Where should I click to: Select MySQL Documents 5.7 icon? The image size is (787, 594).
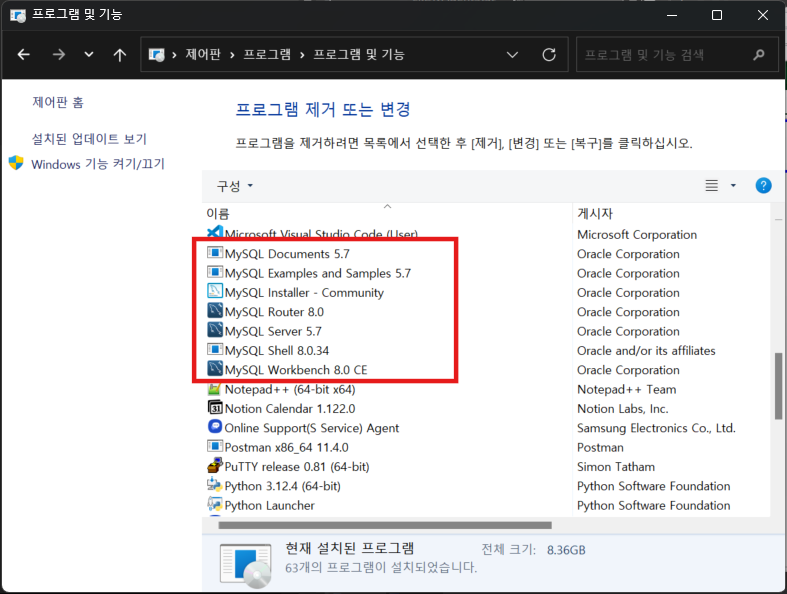(215, 253)
